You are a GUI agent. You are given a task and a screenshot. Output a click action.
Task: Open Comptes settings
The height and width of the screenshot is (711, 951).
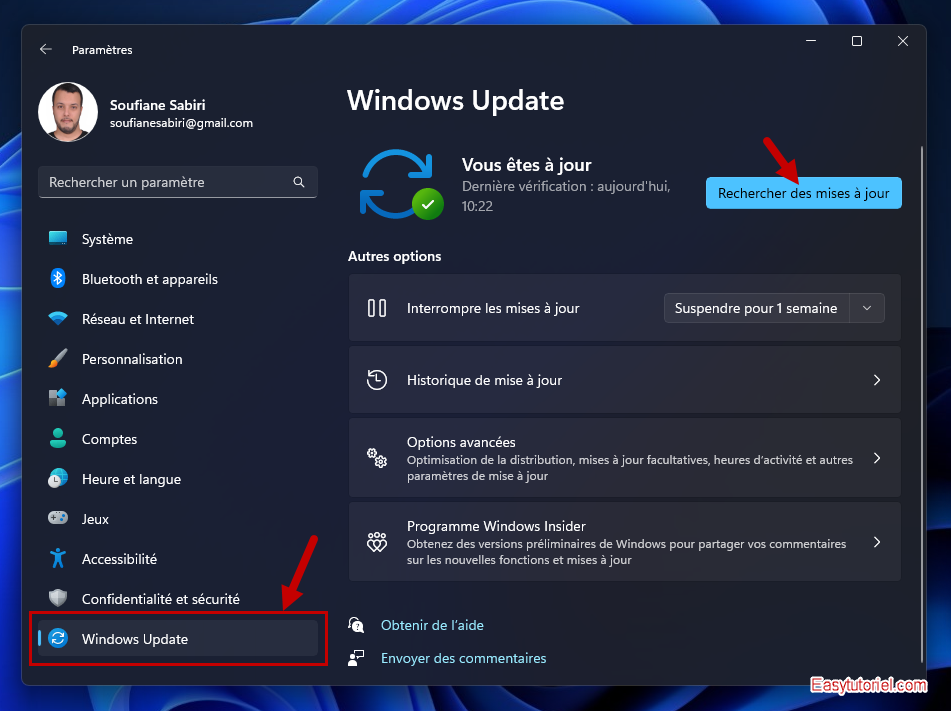178,439
